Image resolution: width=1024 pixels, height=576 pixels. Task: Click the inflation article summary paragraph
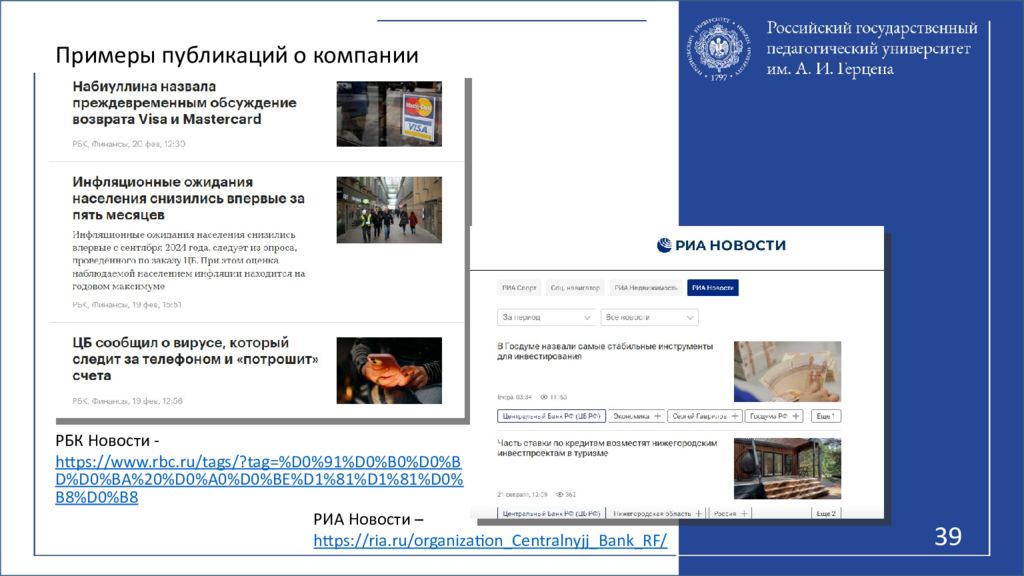click(x=189, y=260)
